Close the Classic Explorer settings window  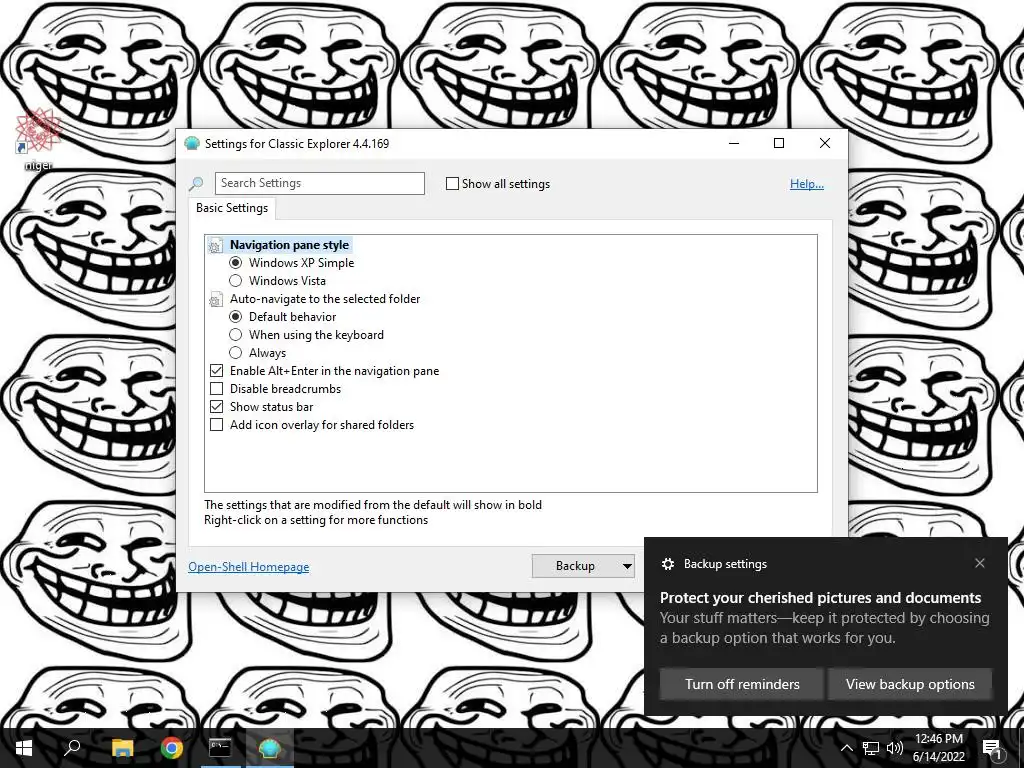825,143
